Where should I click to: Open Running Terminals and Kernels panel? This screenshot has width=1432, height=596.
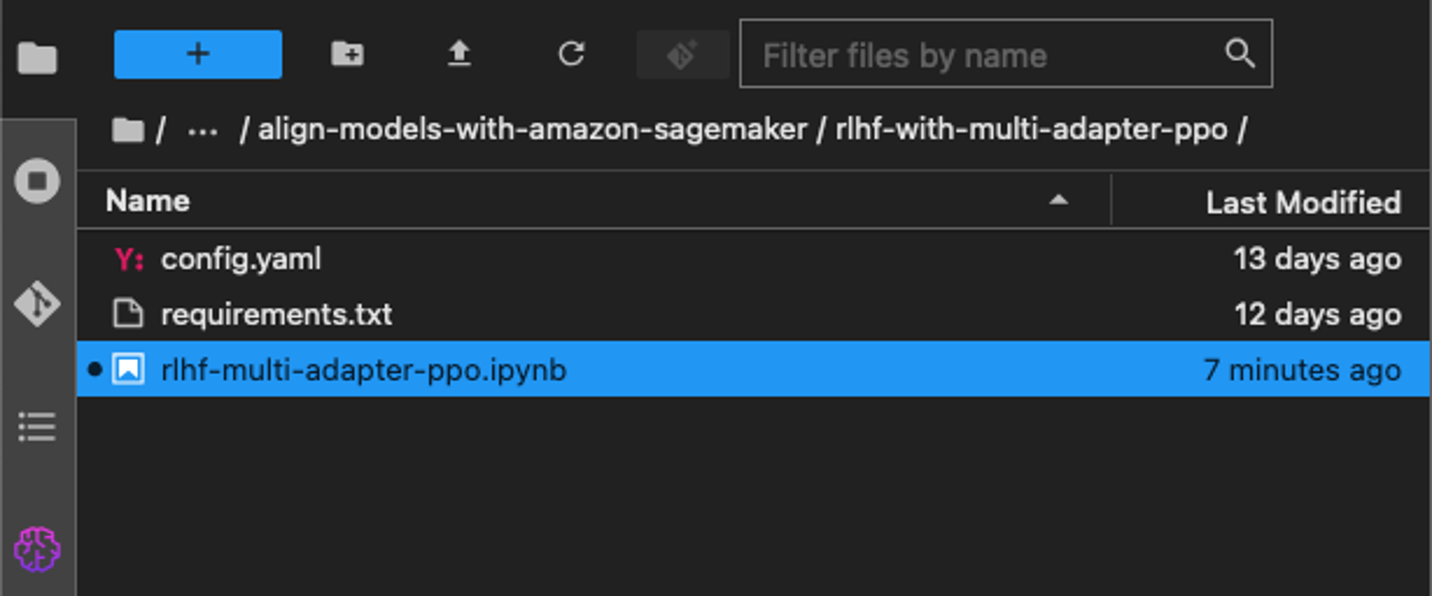coord(37,182)
